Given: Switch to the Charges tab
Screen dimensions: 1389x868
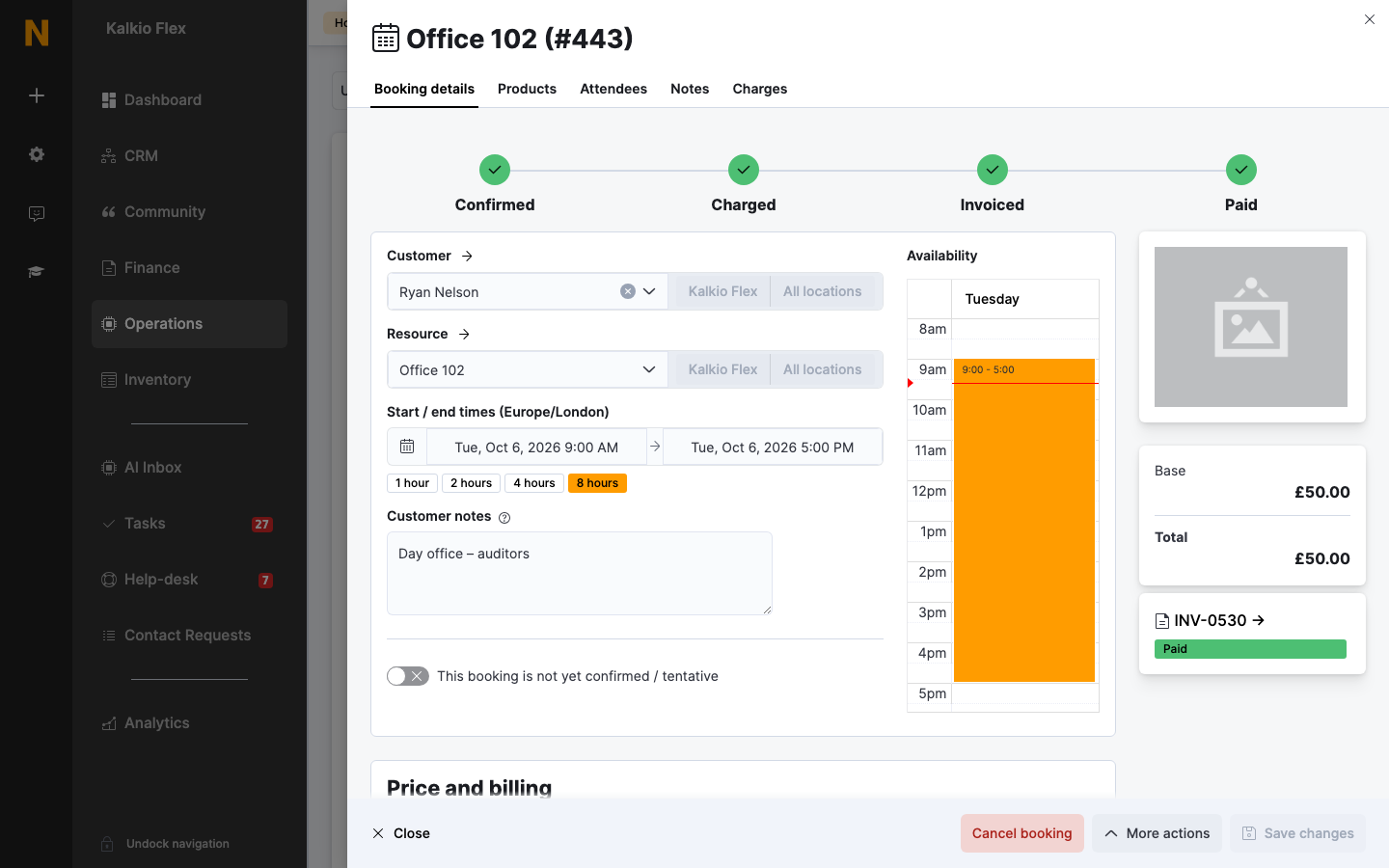Looking at the screenshot, I should pos(760,89).
